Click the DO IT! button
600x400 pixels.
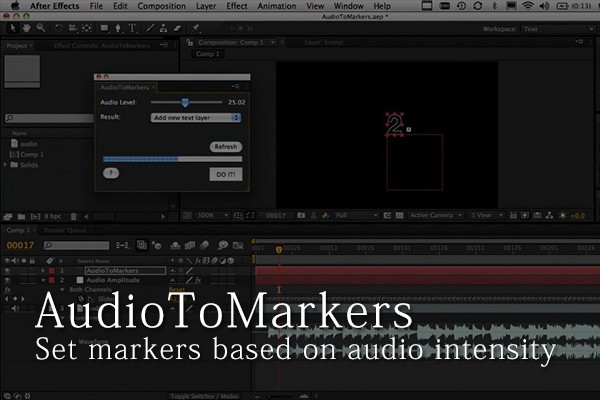[226, 174]
